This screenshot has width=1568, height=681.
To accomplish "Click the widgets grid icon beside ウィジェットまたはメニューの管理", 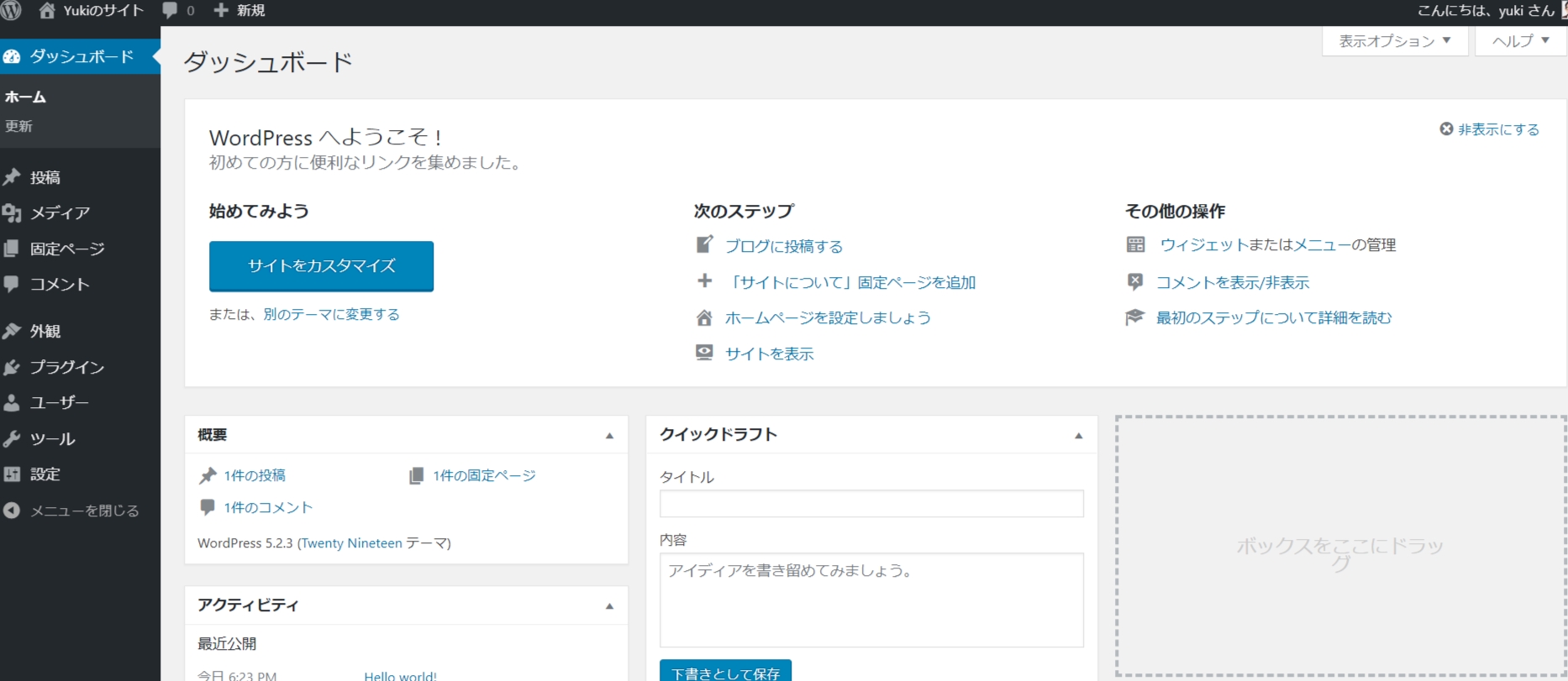I will 1135,244.
